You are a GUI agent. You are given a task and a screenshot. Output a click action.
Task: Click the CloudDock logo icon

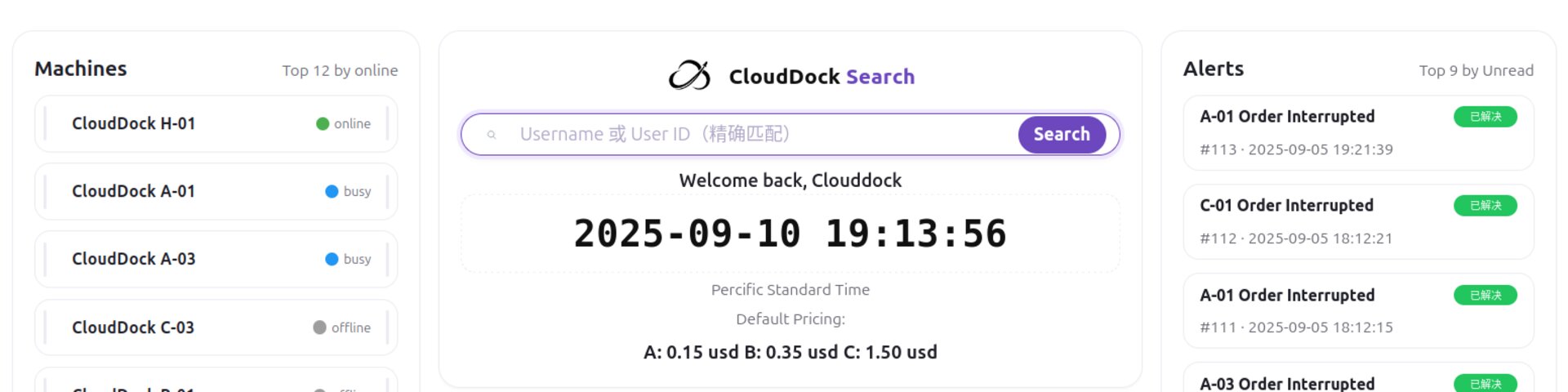(x=689, y=76)
